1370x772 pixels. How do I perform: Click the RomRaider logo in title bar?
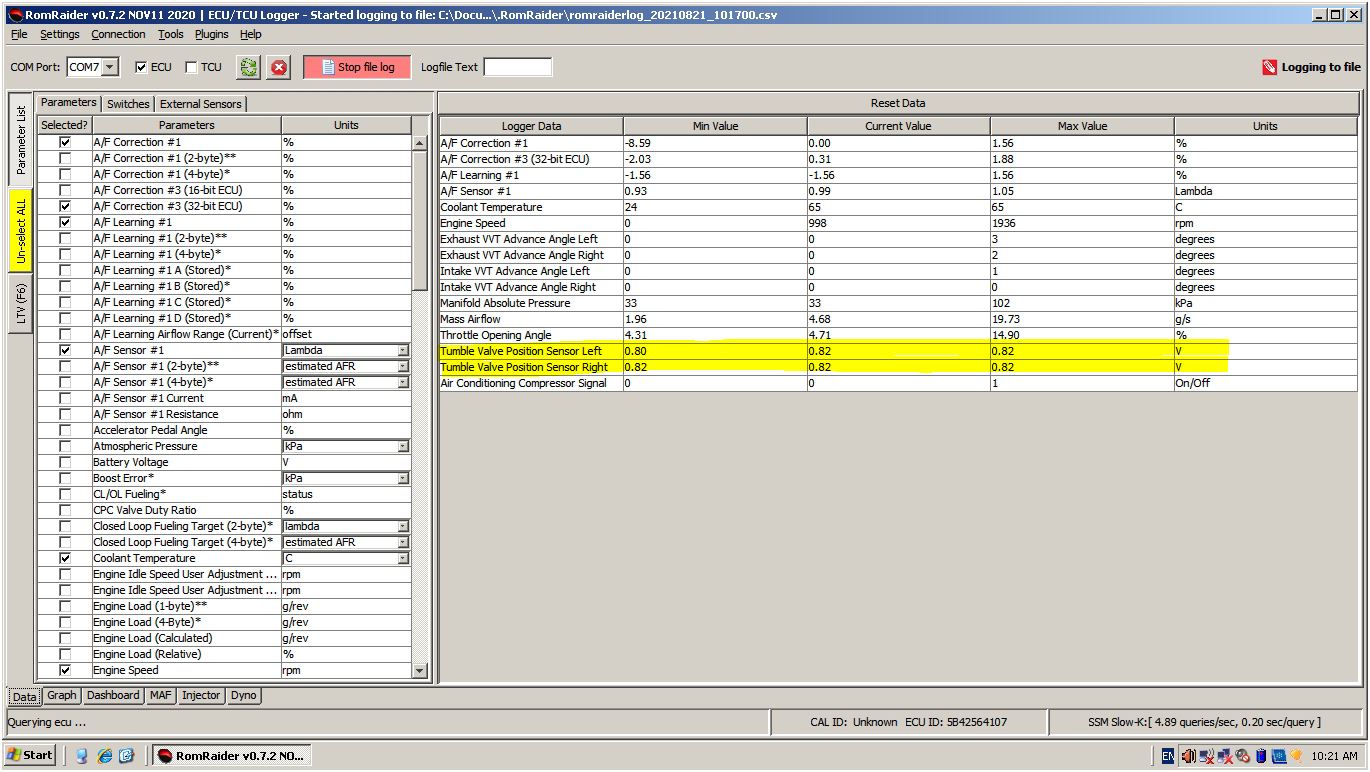pyautogui.click(x=14, y=15)
